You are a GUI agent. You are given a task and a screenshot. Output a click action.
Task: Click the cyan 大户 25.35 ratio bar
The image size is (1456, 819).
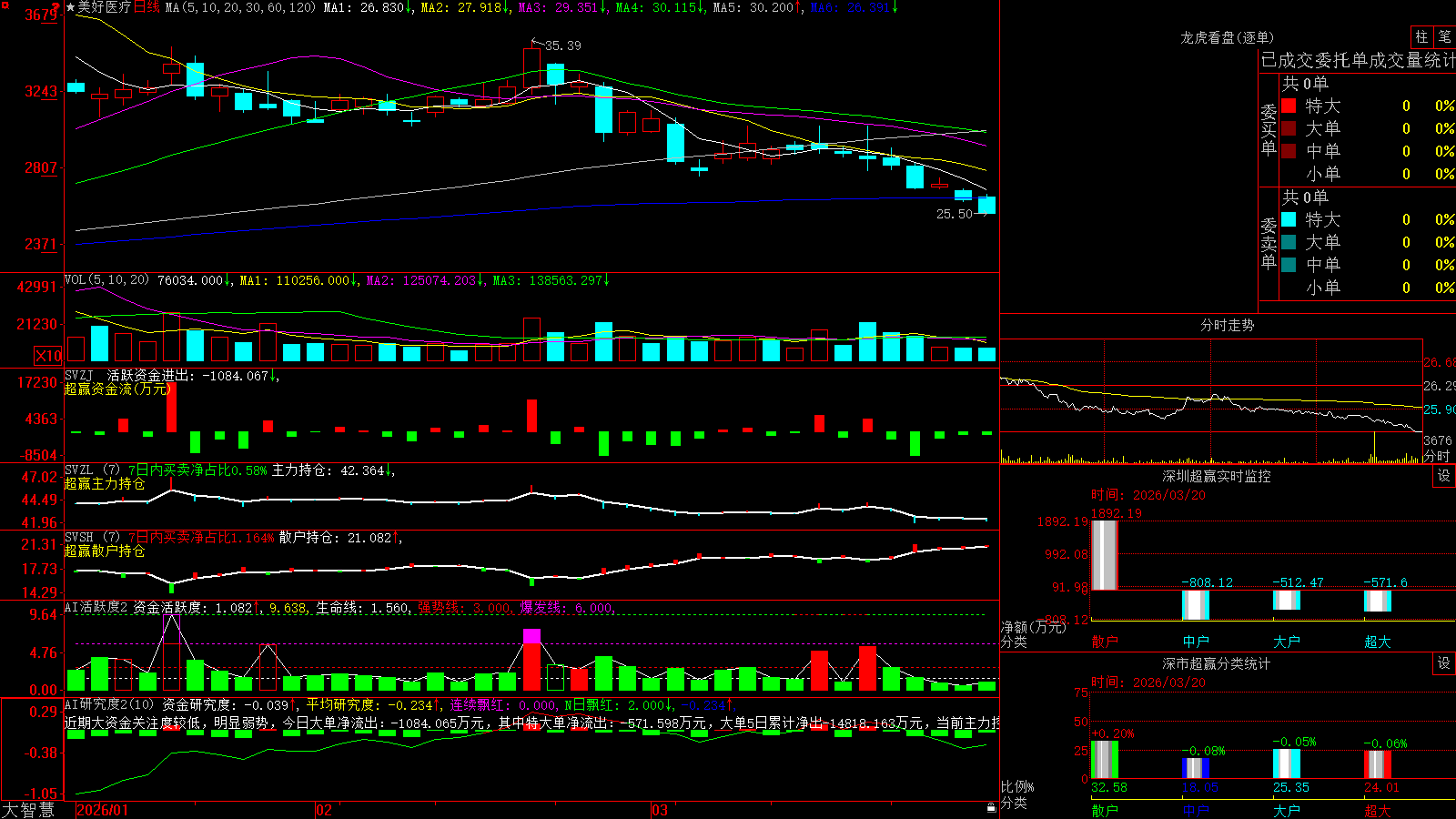(x=1287, y=764)
